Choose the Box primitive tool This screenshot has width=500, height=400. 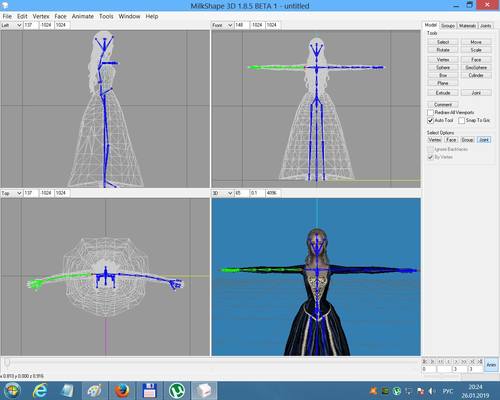tap(443, 75)
